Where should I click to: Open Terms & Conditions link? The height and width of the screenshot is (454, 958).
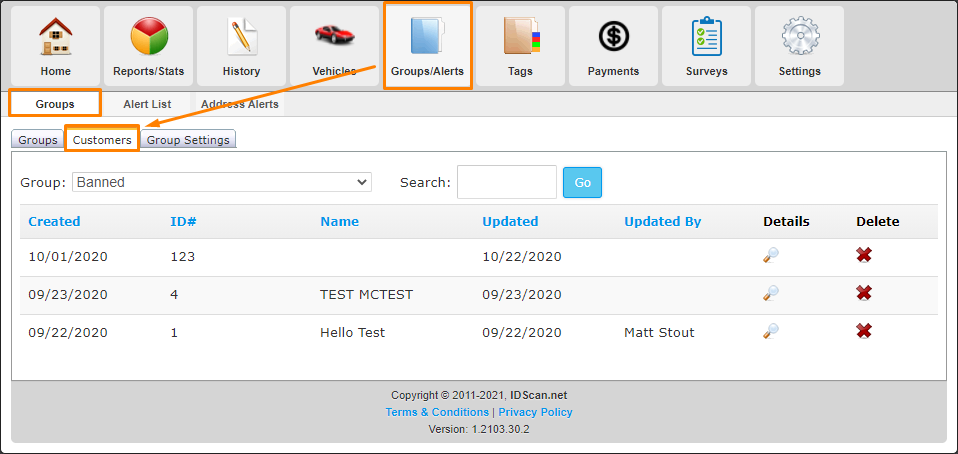(437, 412)
